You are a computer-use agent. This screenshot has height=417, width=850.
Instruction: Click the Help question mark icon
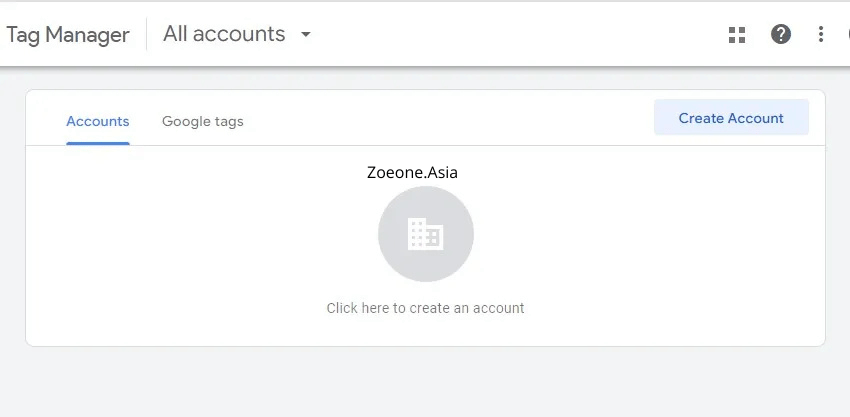coord(781,35)
